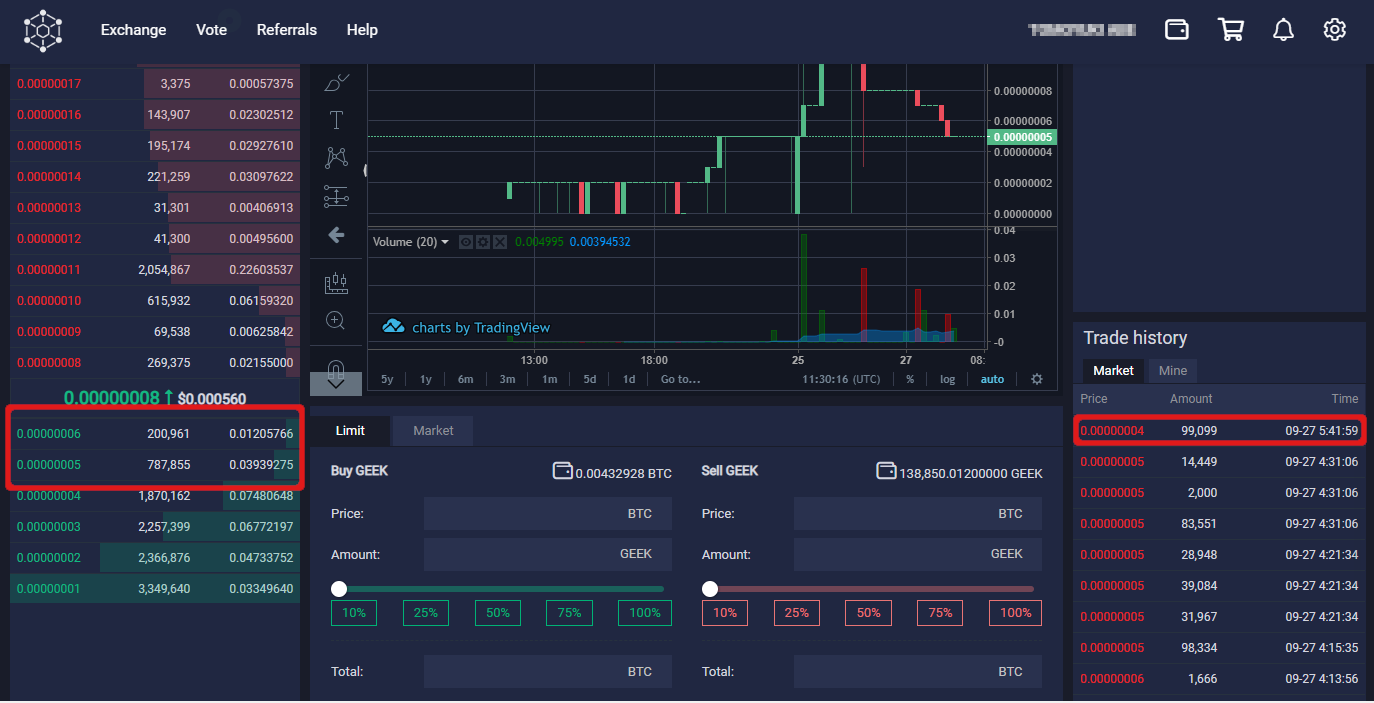The image size is (1374, 703).
Task: Toggle Volume indicator visibility eye
Action: point(465,242)
